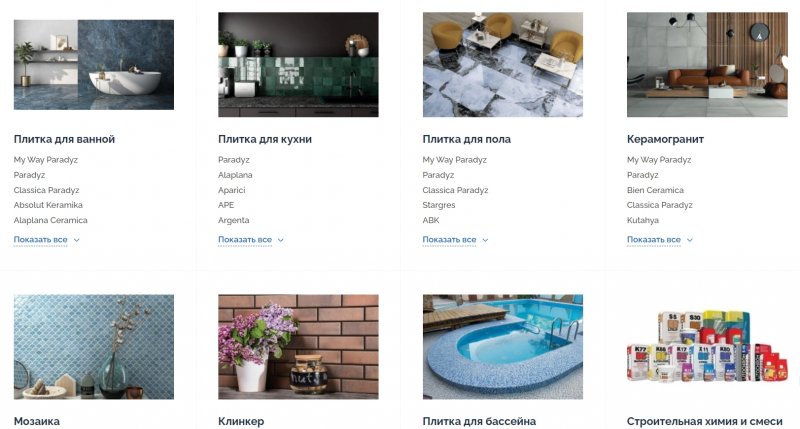Open the Керамогранит living room image
Viewport: 800px width, 429px height.
707,65
